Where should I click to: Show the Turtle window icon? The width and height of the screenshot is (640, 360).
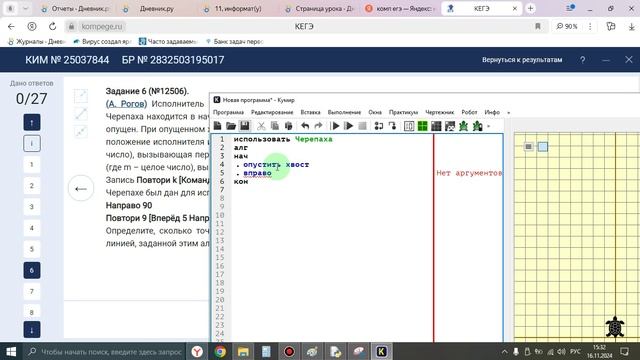[x=463, y=126]
